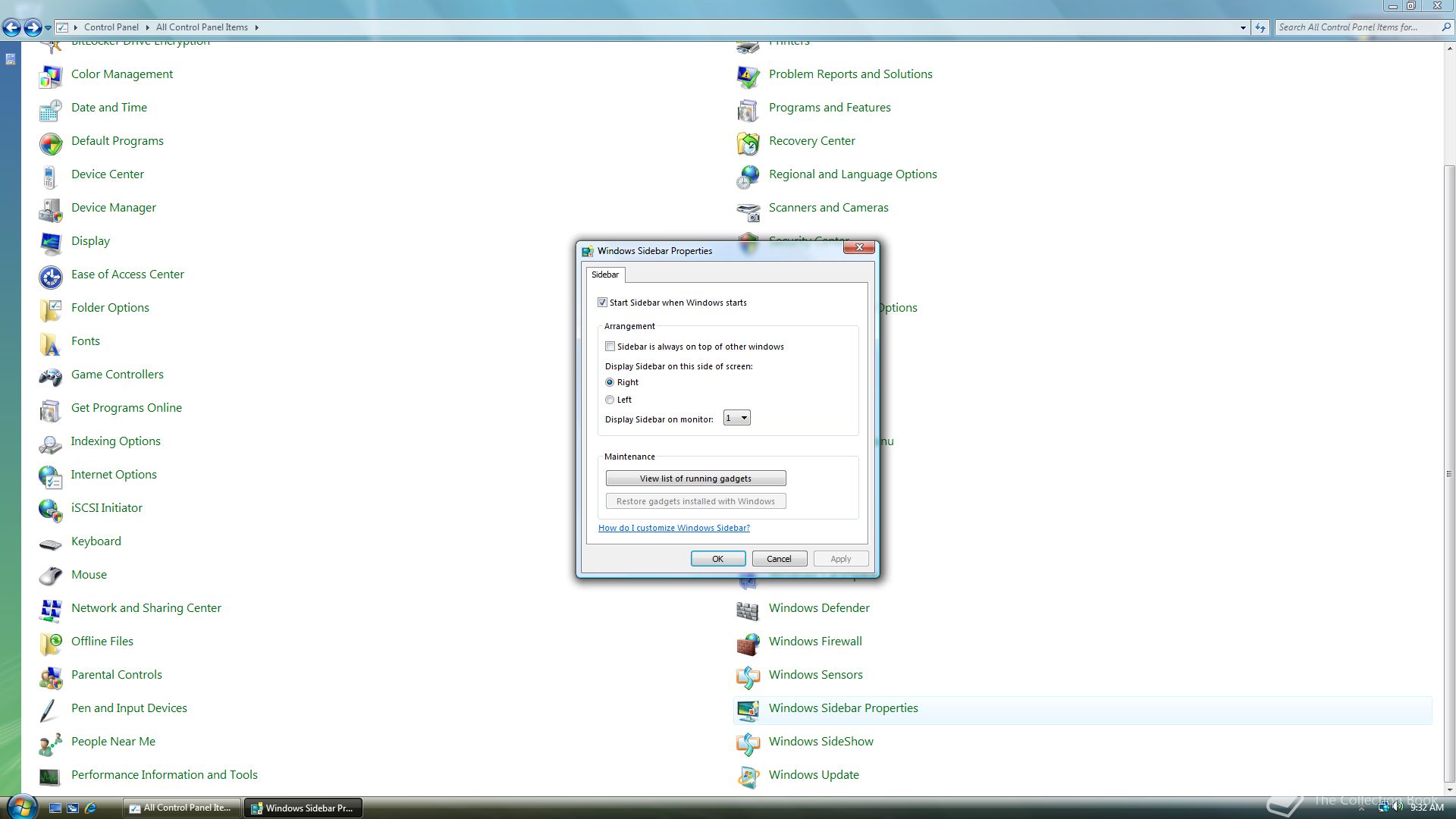Open the Date and Time icon

[x=51, y=109]
